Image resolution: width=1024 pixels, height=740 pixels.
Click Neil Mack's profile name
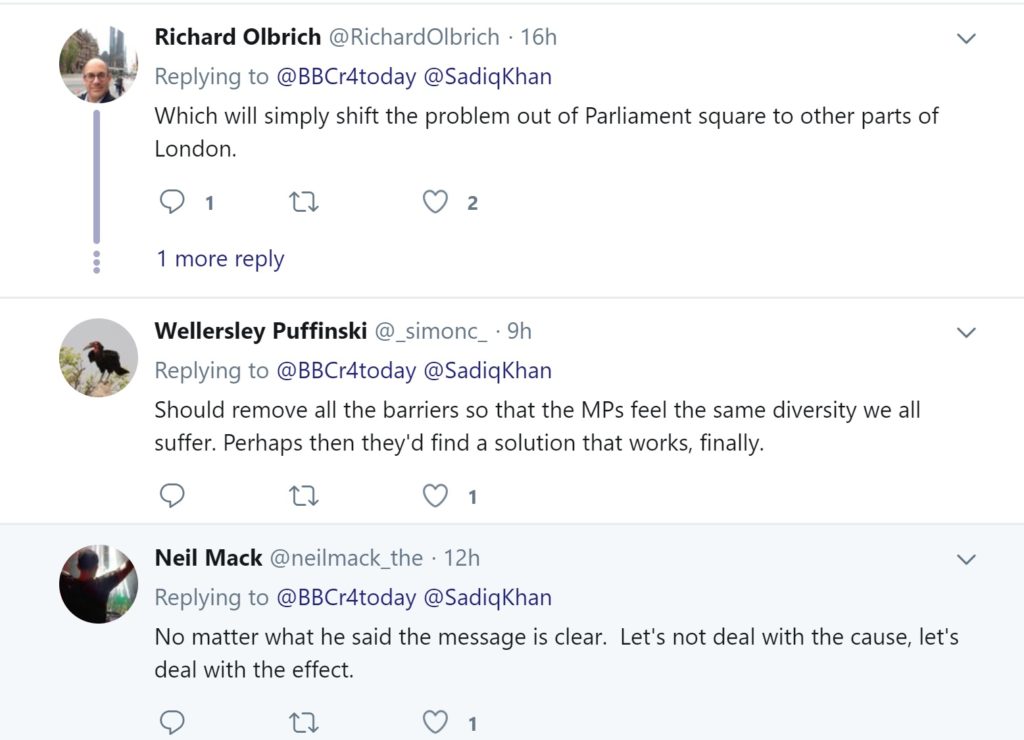point(208,558)
